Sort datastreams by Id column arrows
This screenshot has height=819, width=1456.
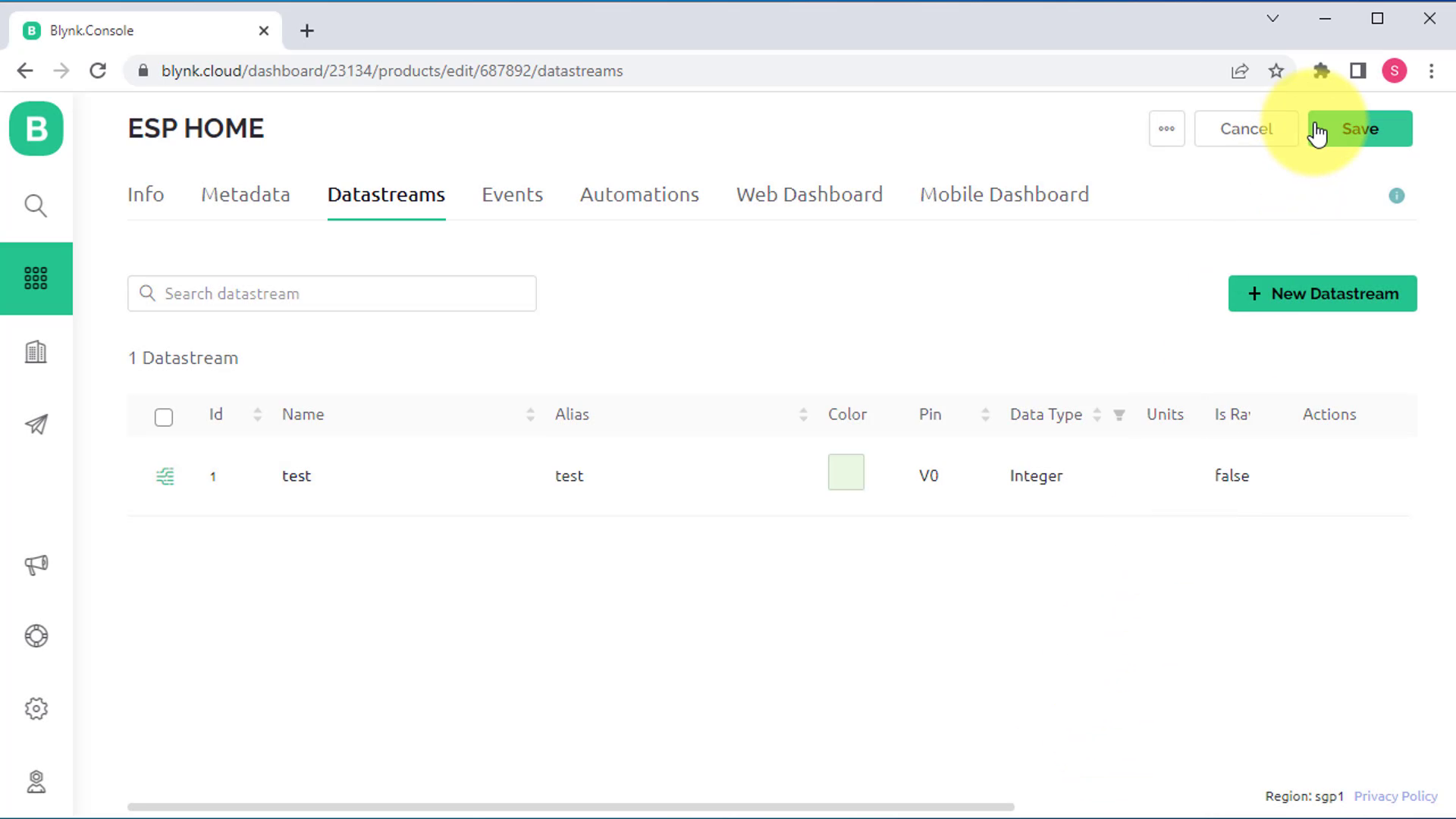257,415
